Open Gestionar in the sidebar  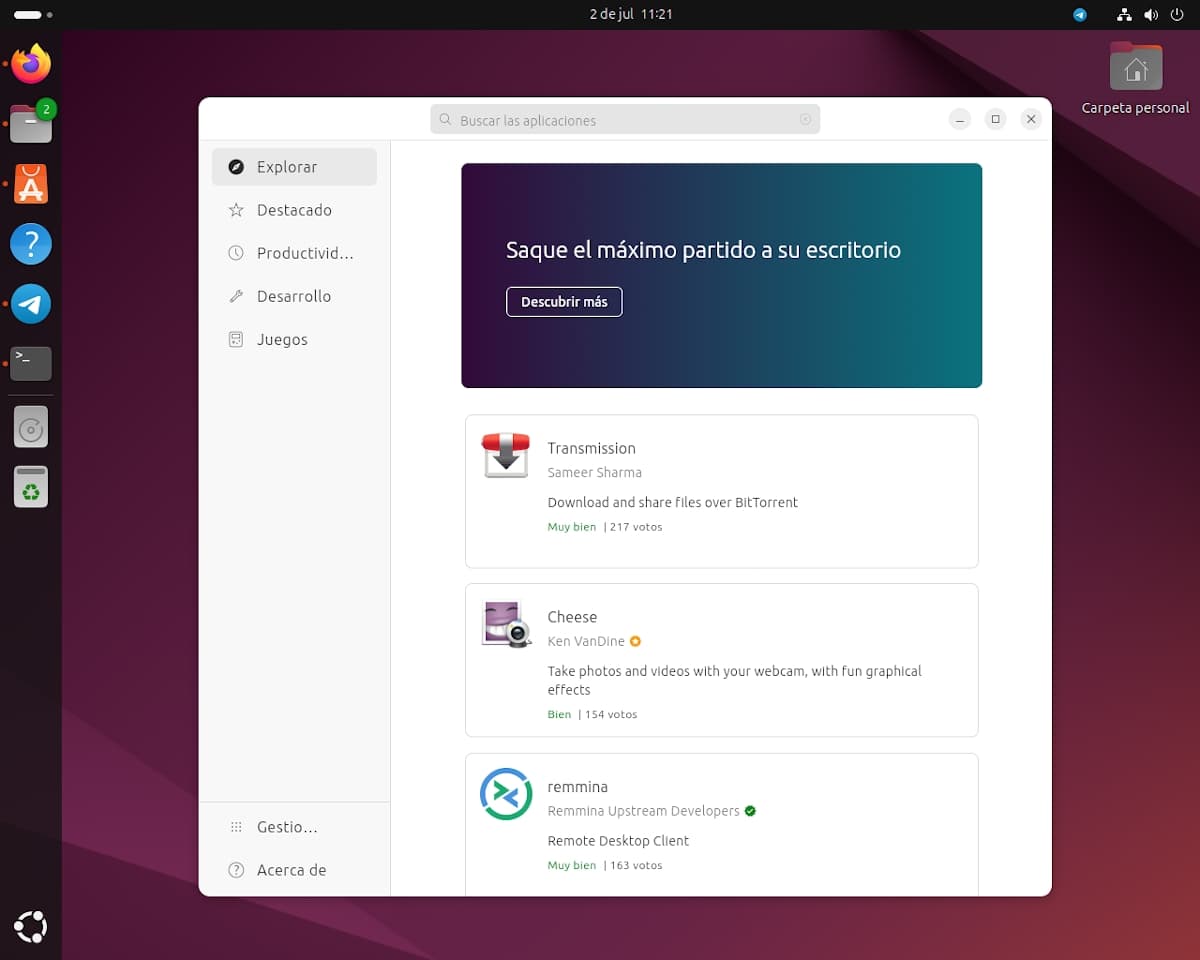tap(294, 827)
